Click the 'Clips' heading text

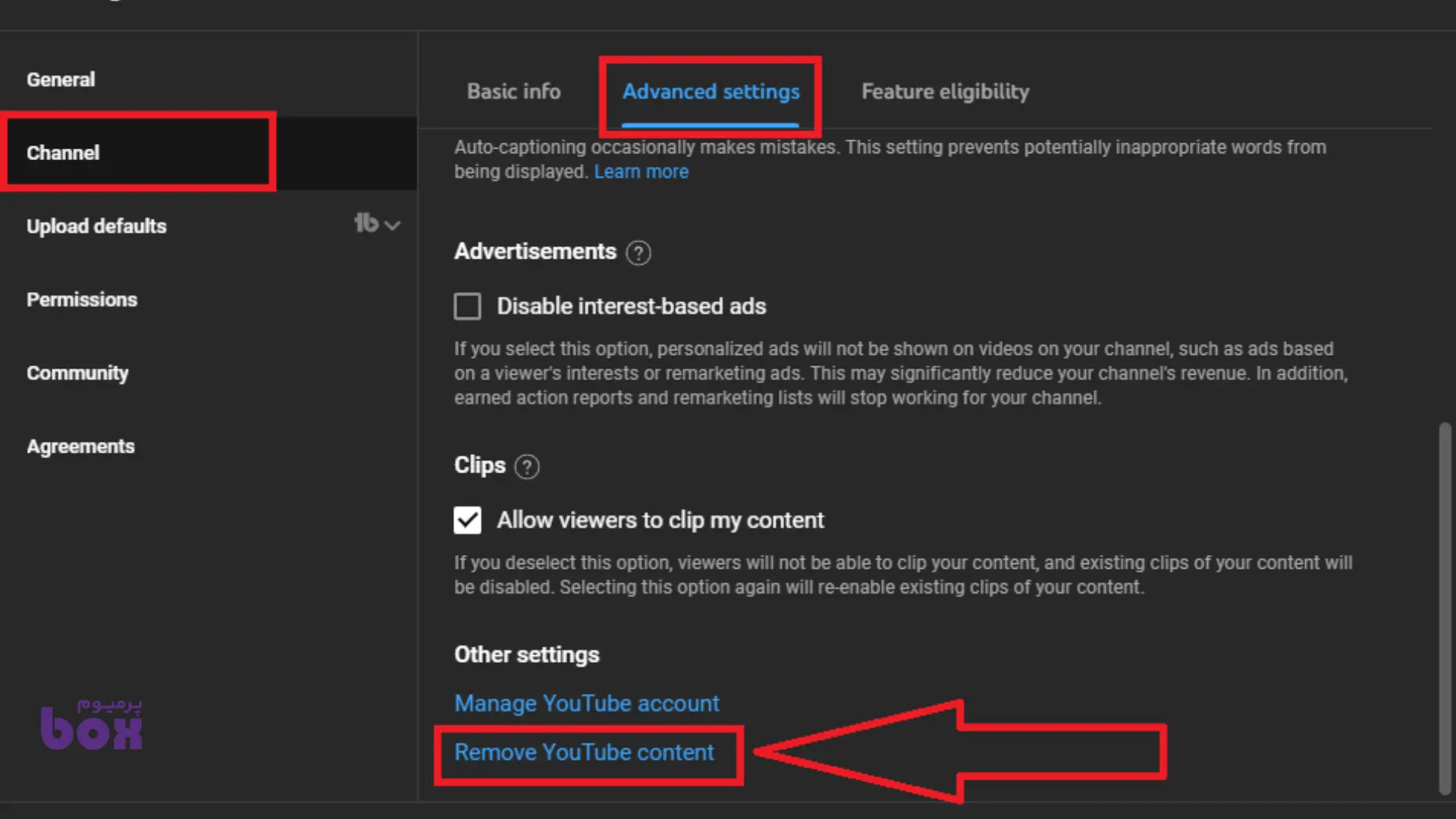[479, 466]
